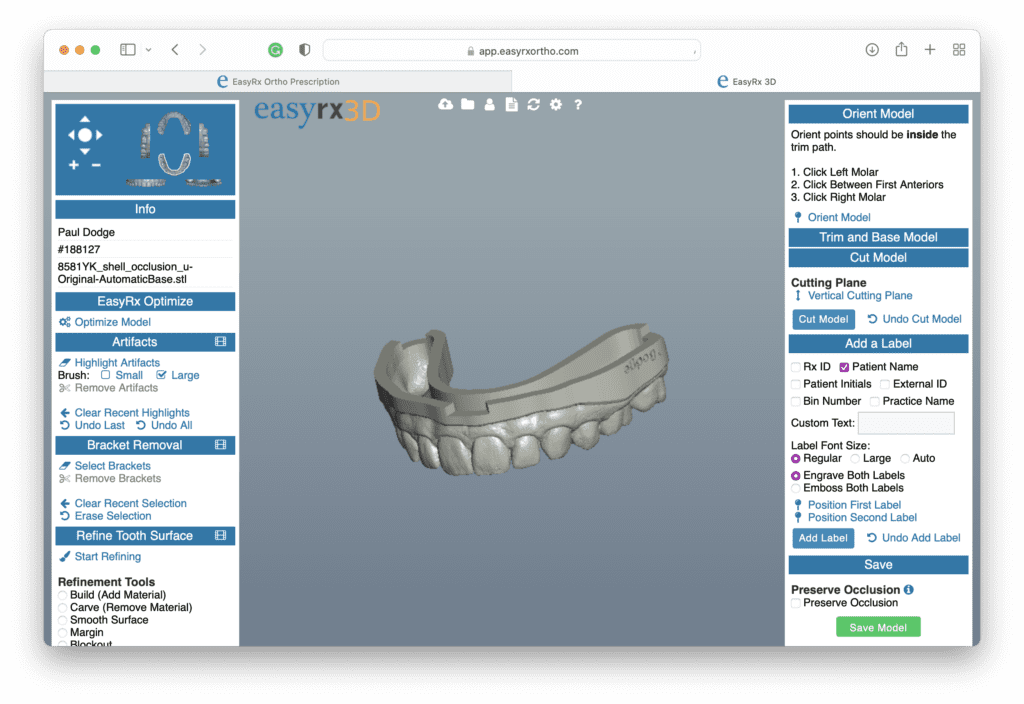Screen dimensions: 1024x704
Task: Open settings via the gear icon
Action: pyautogui.click(x=555, y=104)
